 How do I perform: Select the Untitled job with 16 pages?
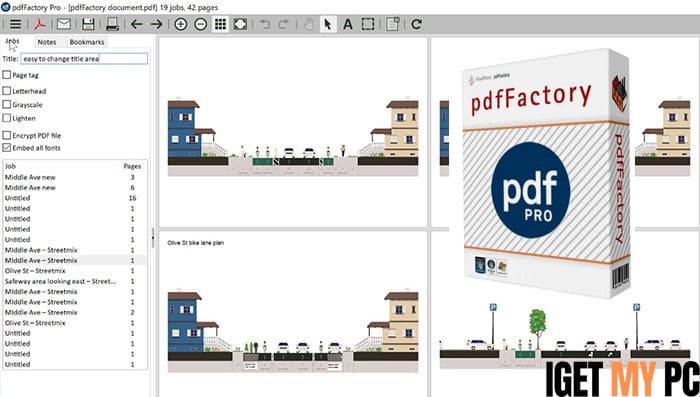(x=75, y=198)
